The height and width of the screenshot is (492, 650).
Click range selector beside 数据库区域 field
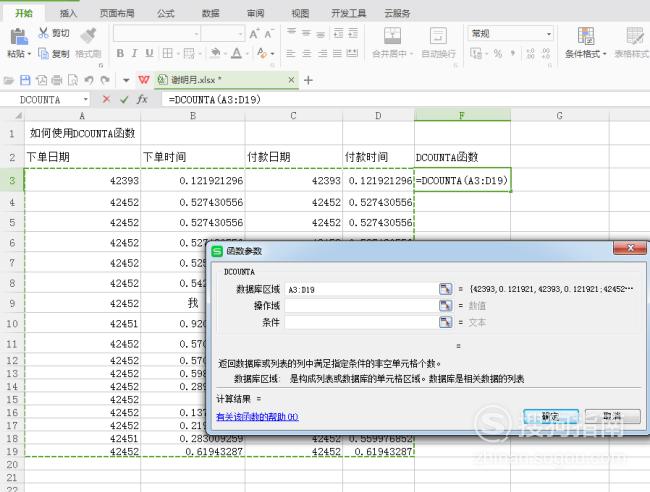446,289
